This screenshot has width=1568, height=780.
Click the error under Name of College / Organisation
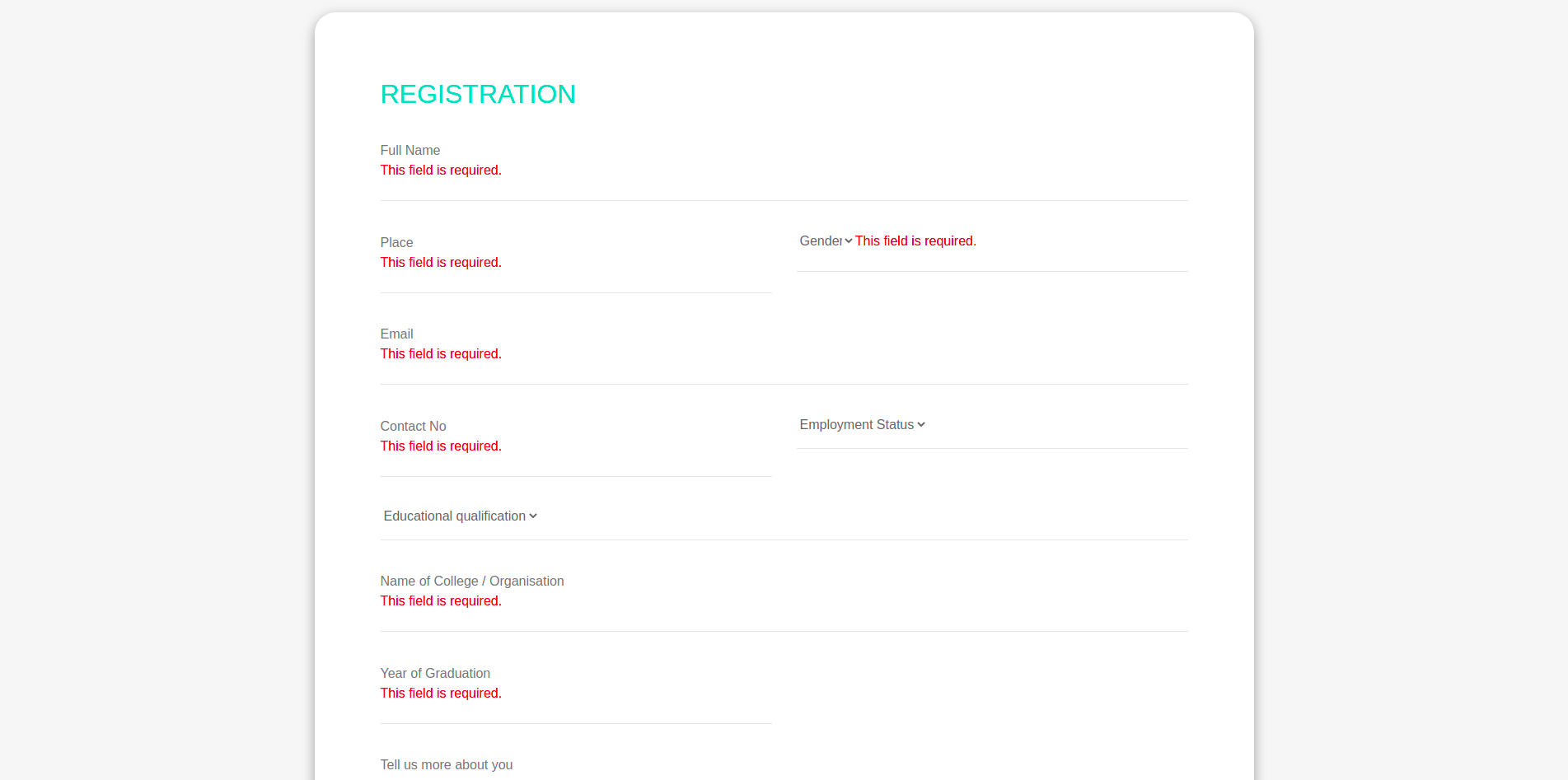[441, 601]
